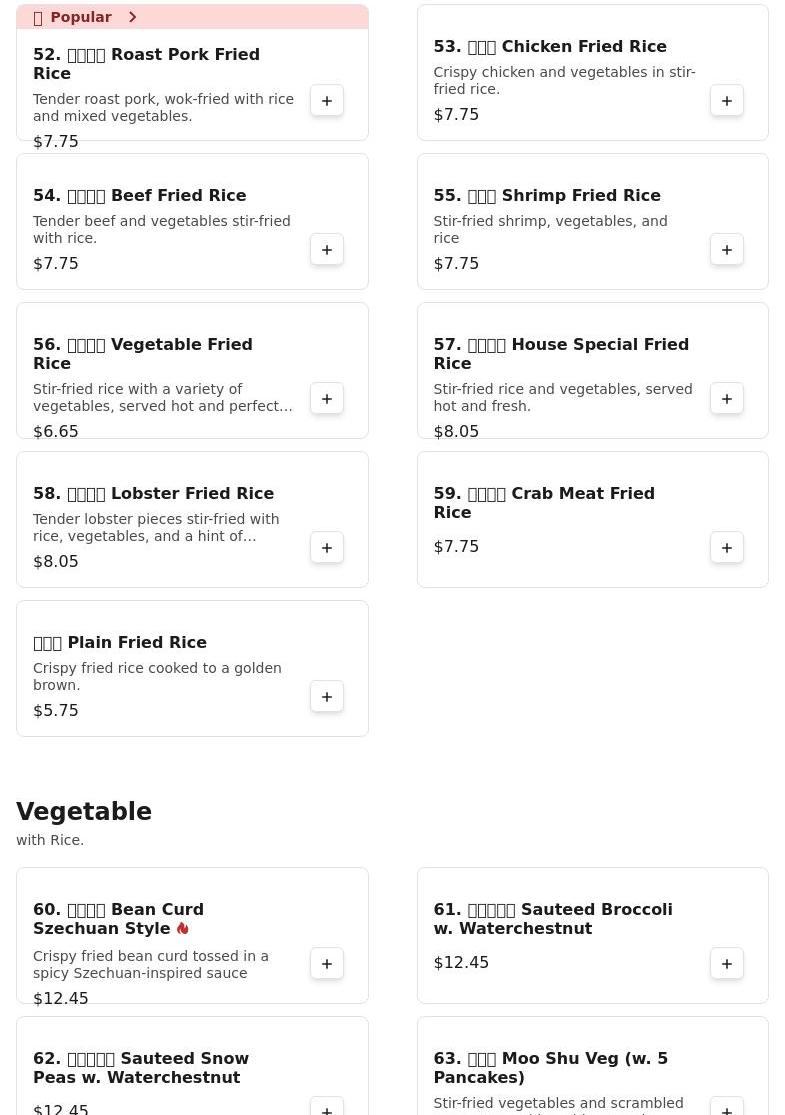View Plain Fried Rice description

click(157, 676)
